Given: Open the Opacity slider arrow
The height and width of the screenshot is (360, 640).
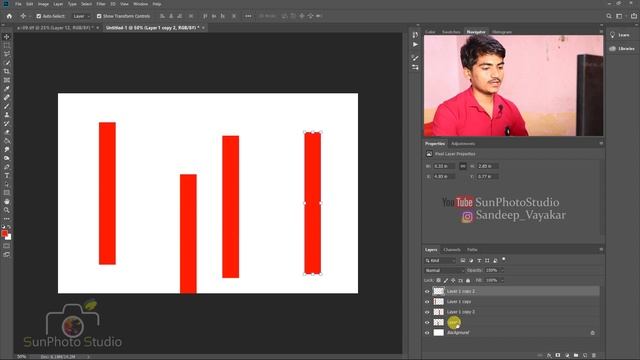Looking at the screenshot, I should point(502,271).
